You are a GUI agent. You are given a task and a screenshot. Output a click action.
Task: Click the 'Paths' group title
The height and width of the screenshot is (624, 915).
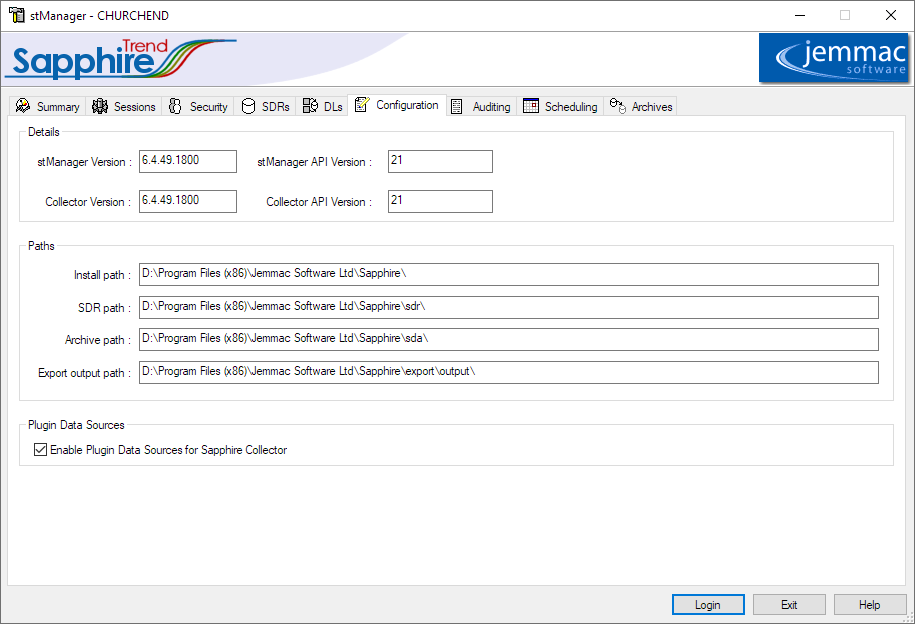pos(41,246)
